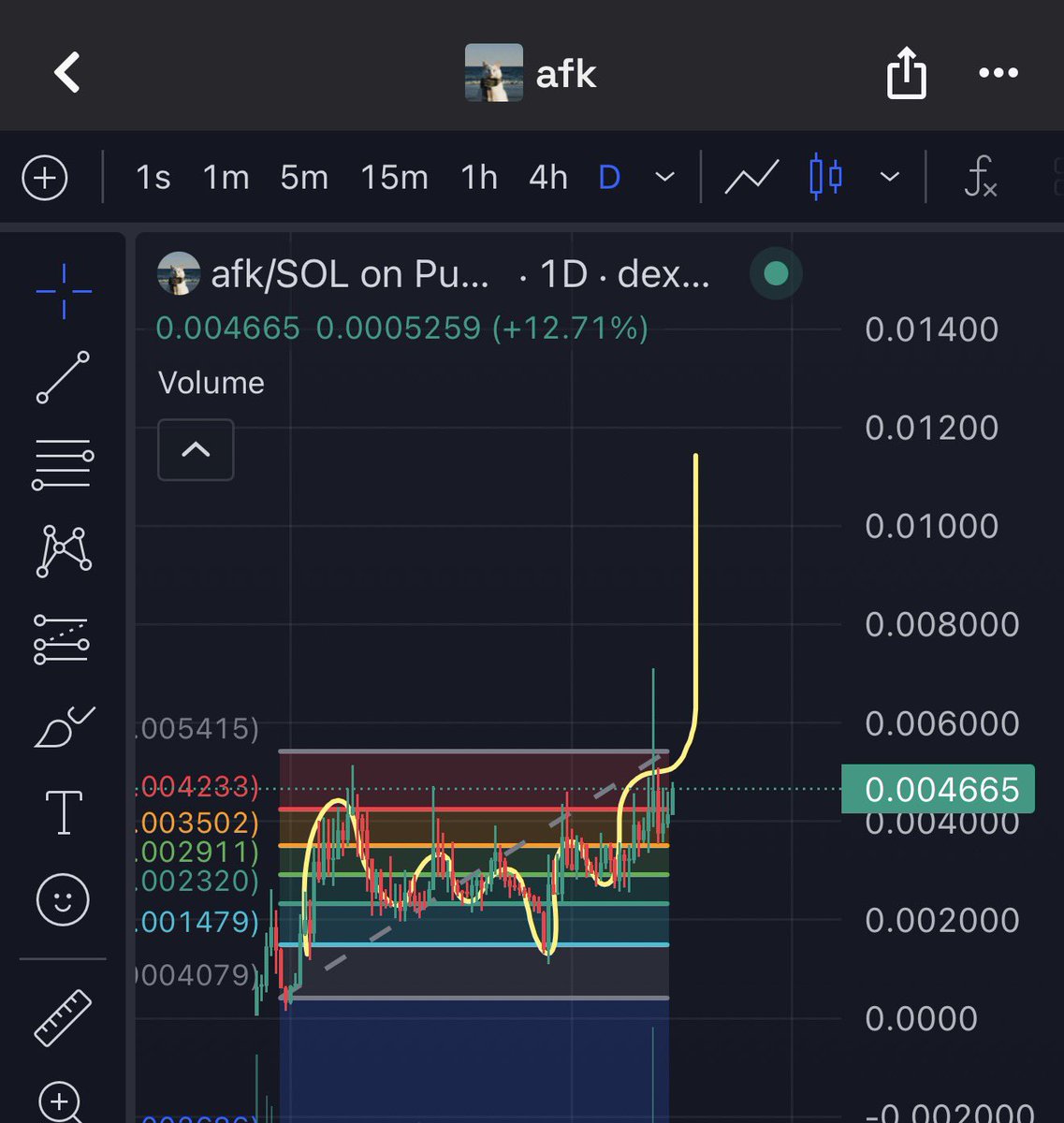Click the afk/SOL symbol title
This screenshot has height=1123, width=1064.
coord(350,274)
